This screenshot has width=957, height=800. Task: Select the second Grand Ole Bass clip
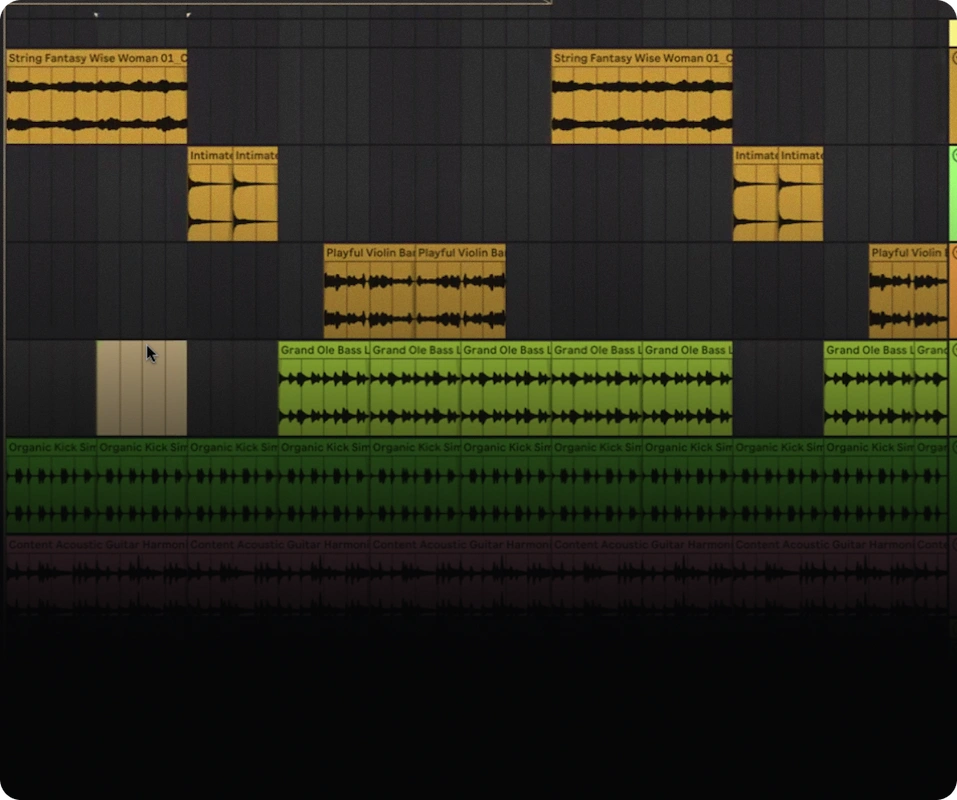[x=415, y=389]
